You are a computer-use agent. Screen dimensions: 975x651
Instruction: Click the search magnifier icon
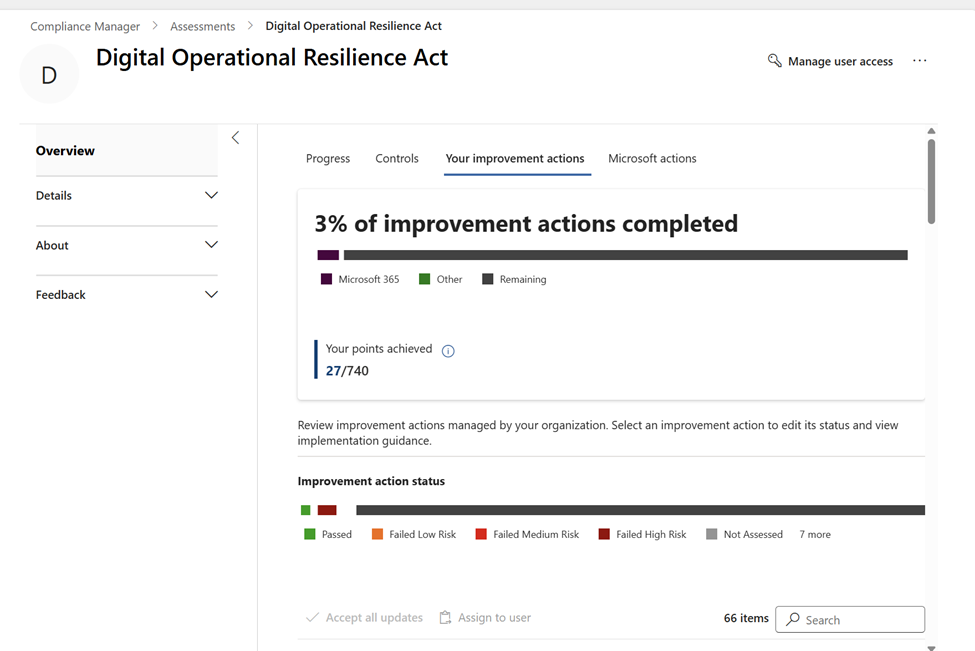[x=793, y=620]
